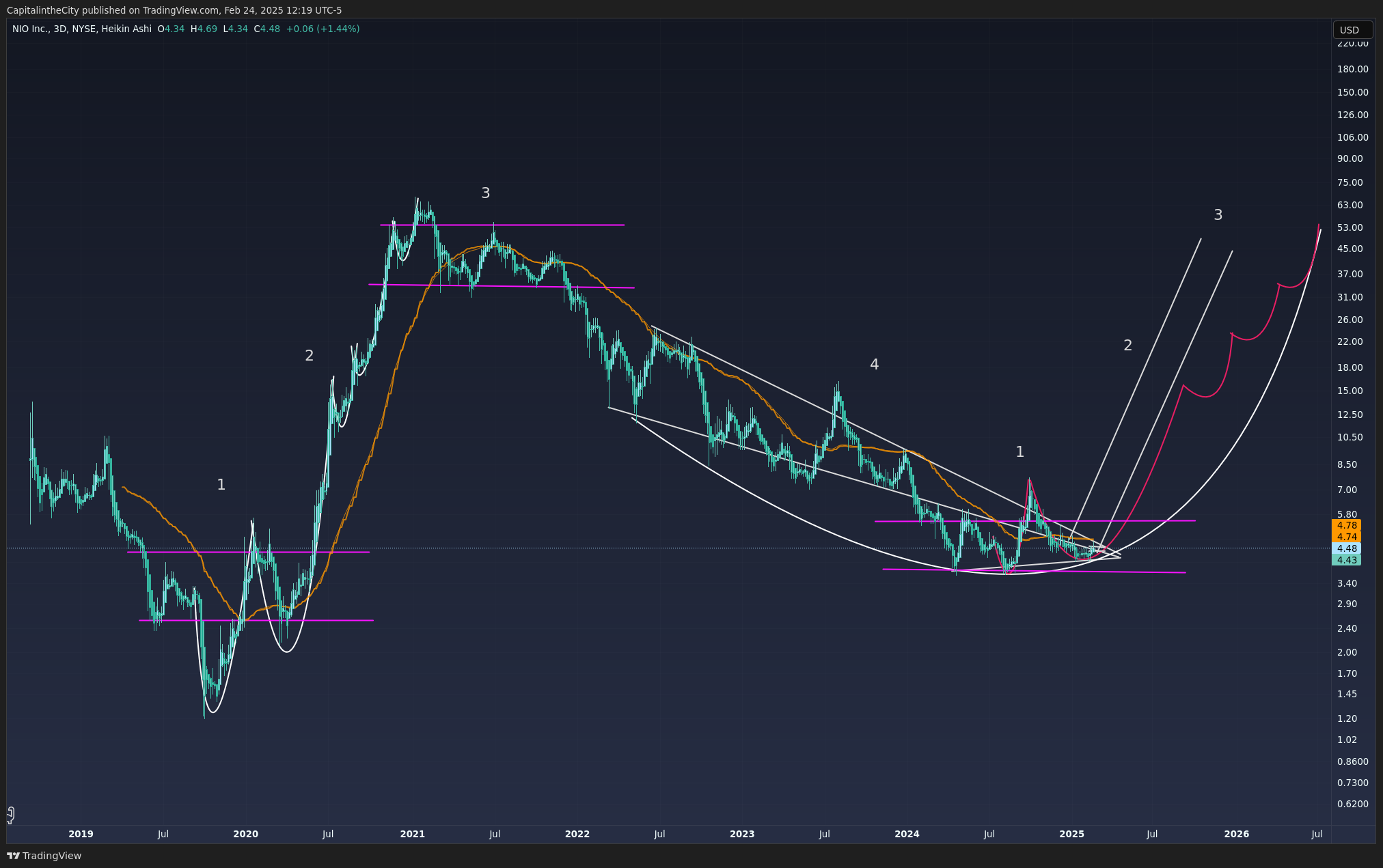Click the 2026 label on time axis

coord(1237,834)
